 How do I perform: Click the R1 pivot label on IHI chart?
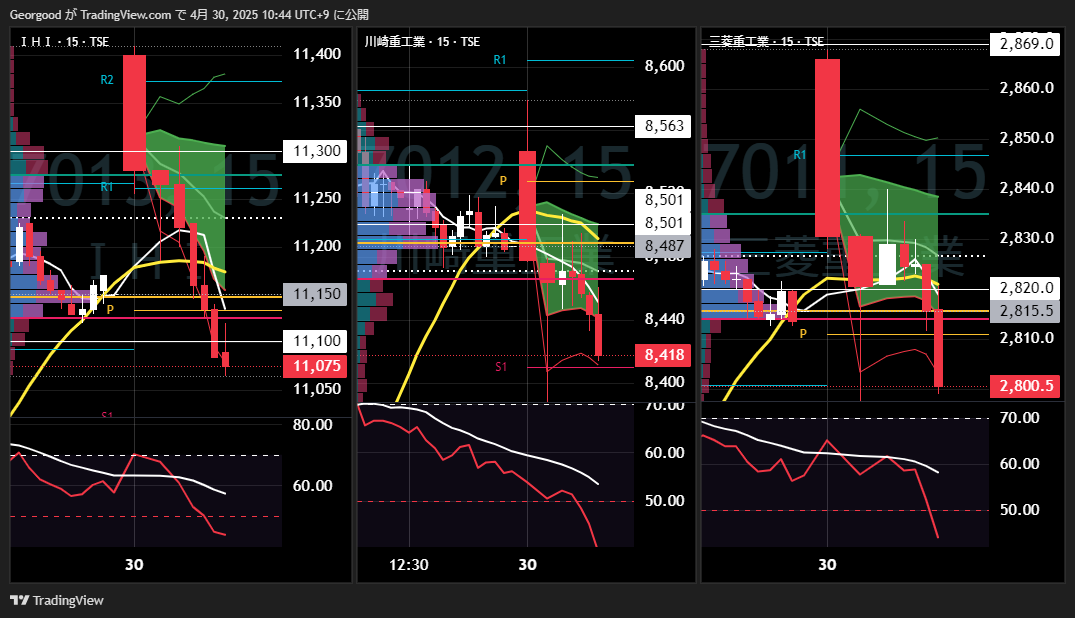pyautogui.click(x=107, y=187)
